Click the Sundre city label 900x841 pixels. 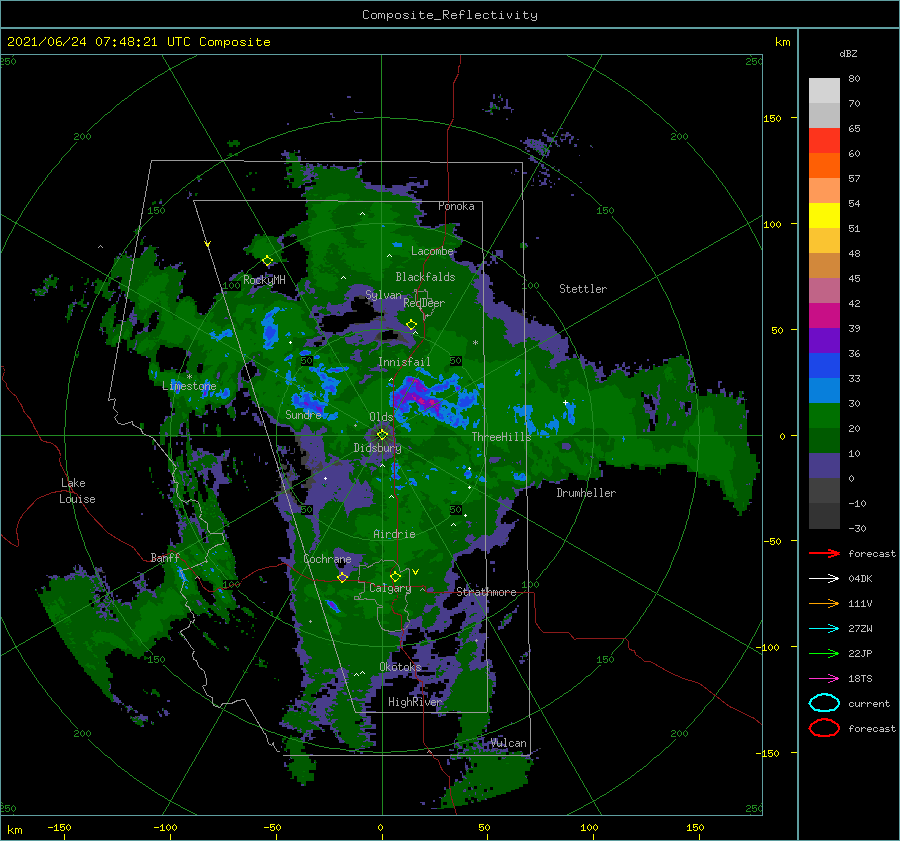(303, 415)
